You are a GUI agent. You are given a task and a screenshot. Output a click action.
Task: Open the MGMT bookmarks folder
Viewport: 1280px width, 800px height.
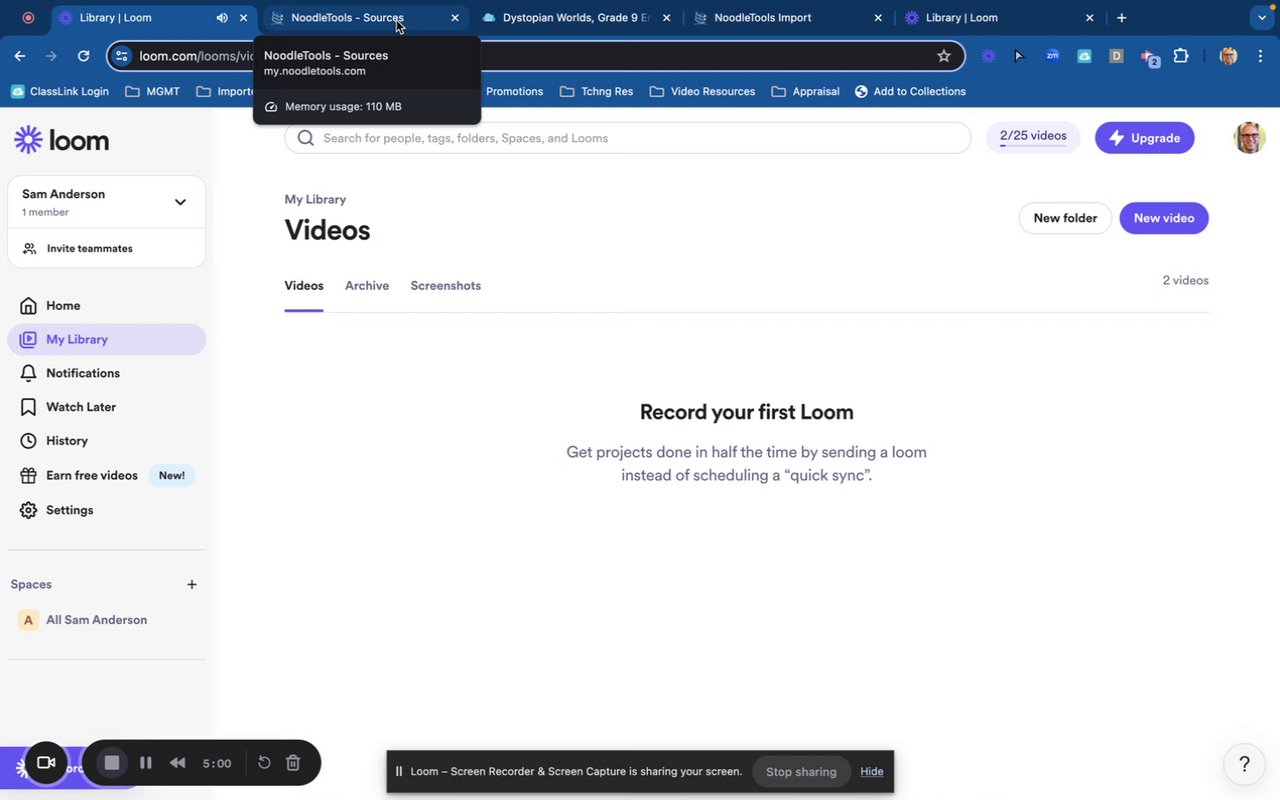click(x=153, y=91)
